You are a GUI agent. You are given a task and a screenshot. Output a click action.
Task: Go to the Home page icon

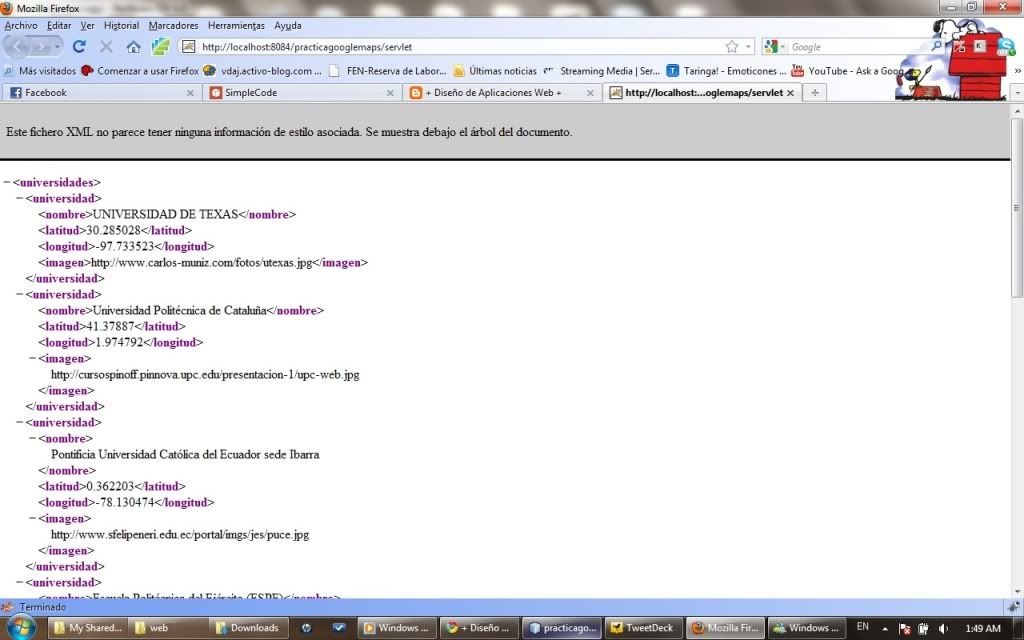133,47
